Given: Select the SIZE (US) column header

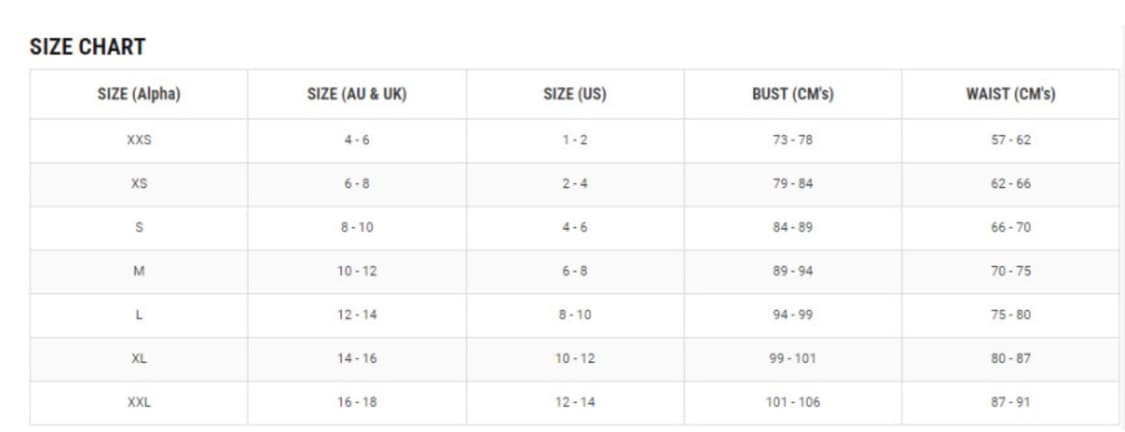Looking at the screenshot, I should (575, 95).
